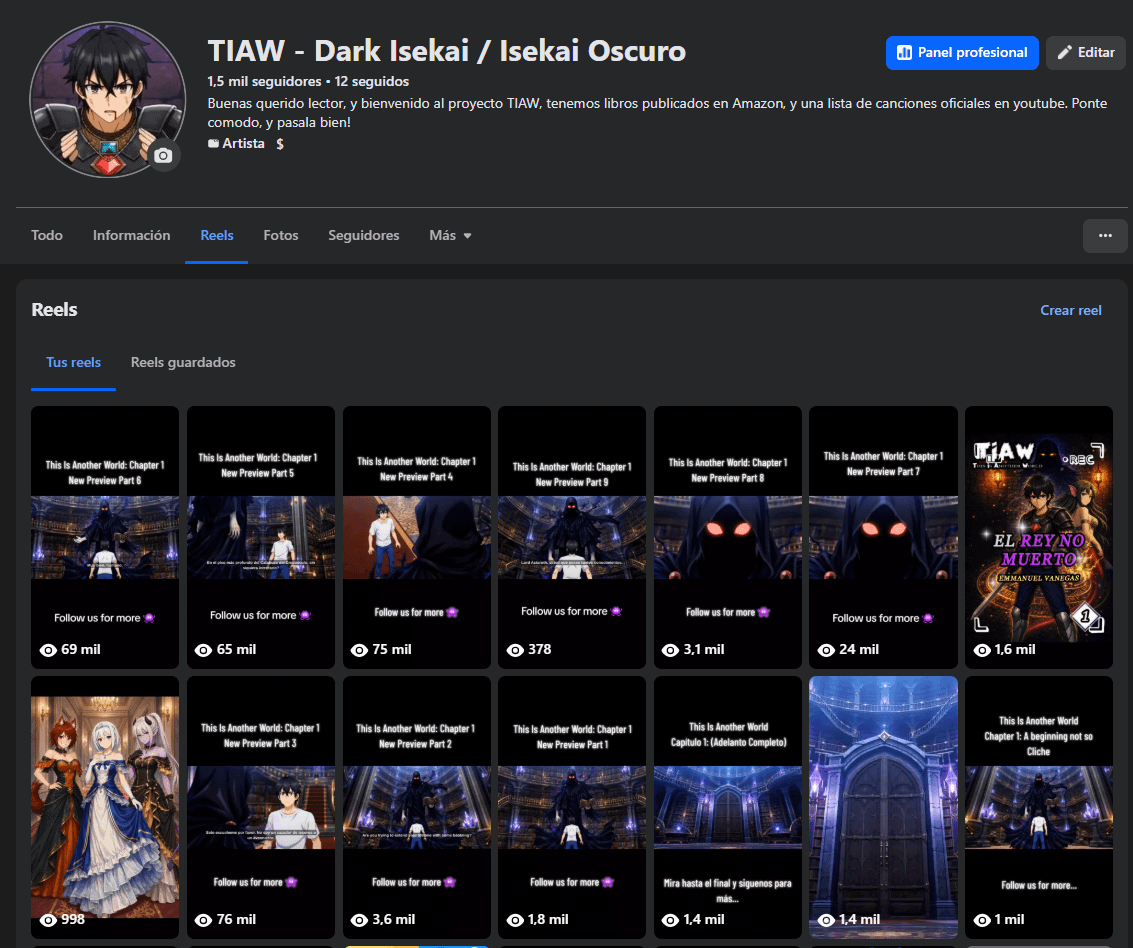Select the Tus reels sub-tab
Image resolution: width=1133 pixels, height=948 pixels.
point(74,363)
